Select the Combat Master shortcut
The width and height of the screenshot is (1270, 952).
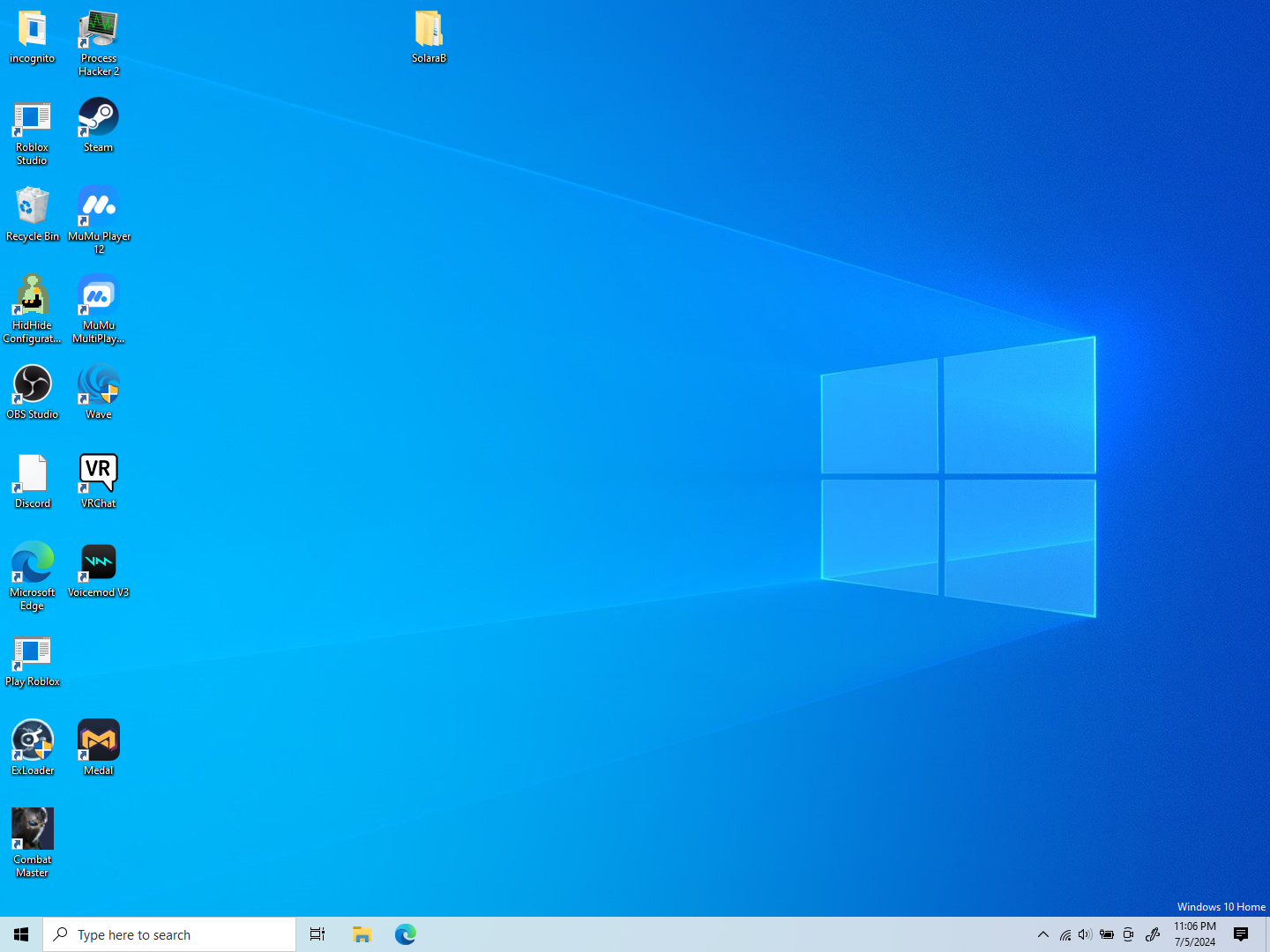[x=33, y=844]
